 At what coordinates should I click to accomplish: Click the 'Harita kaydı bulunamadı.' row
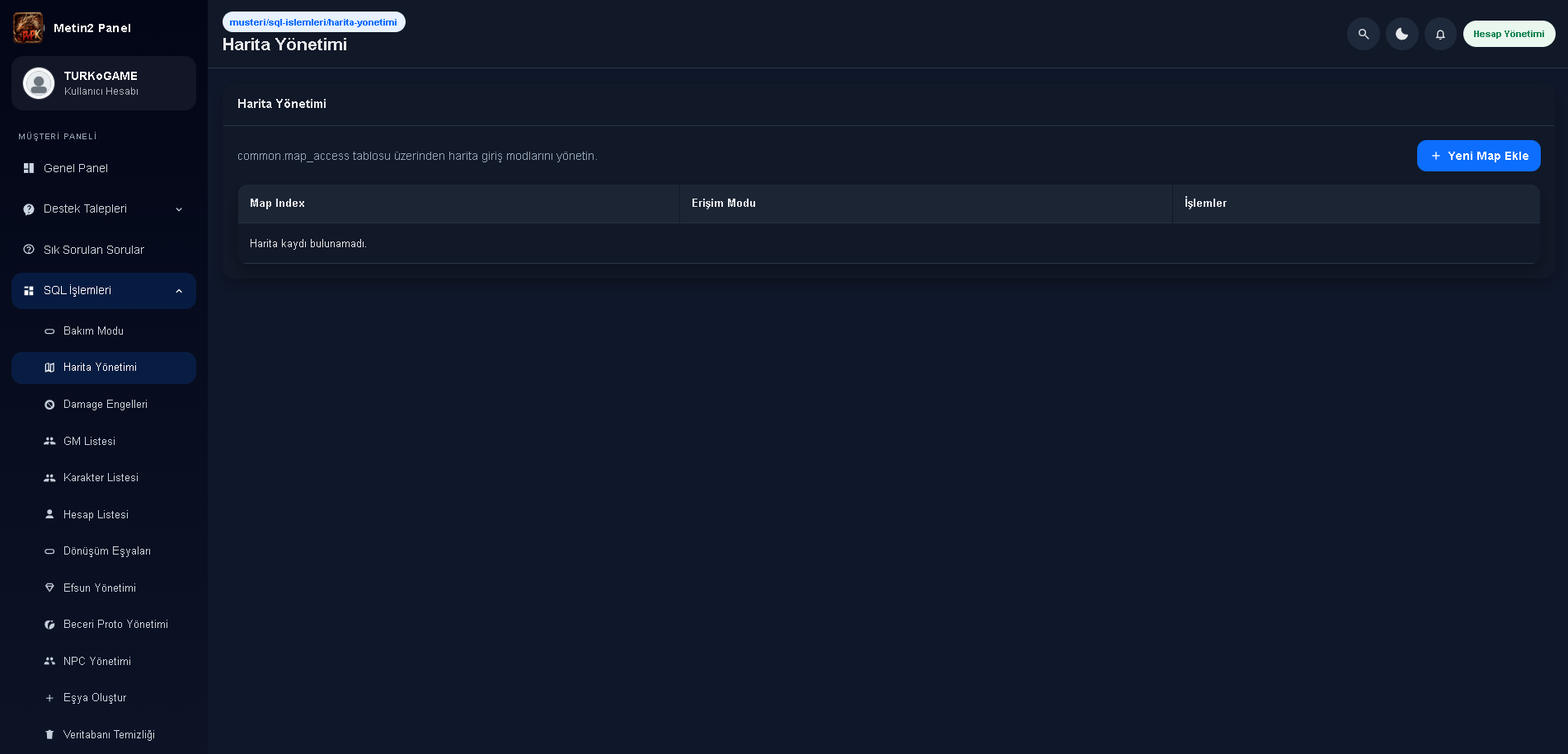point(889,244)
